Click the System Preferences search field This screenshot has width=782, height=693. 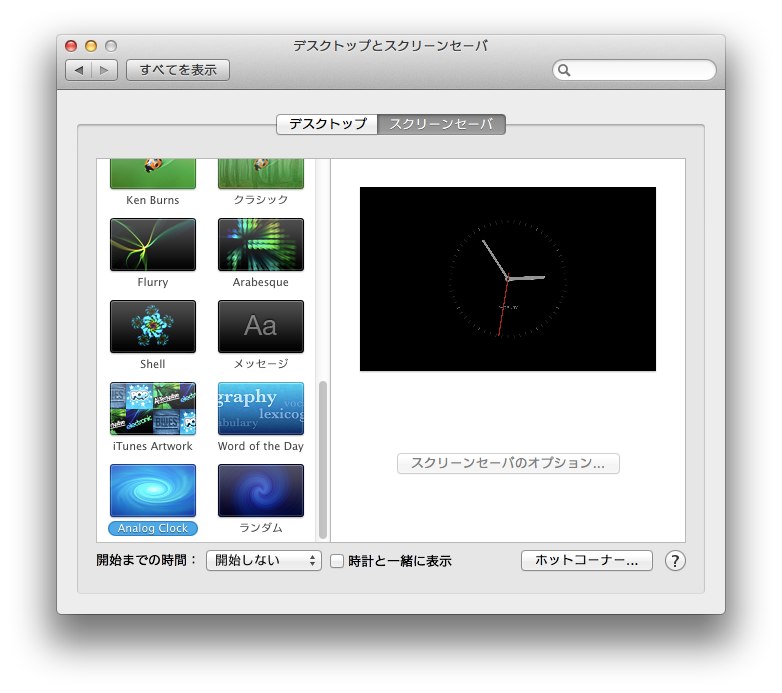pyautogui.click(x=634, y=70)
